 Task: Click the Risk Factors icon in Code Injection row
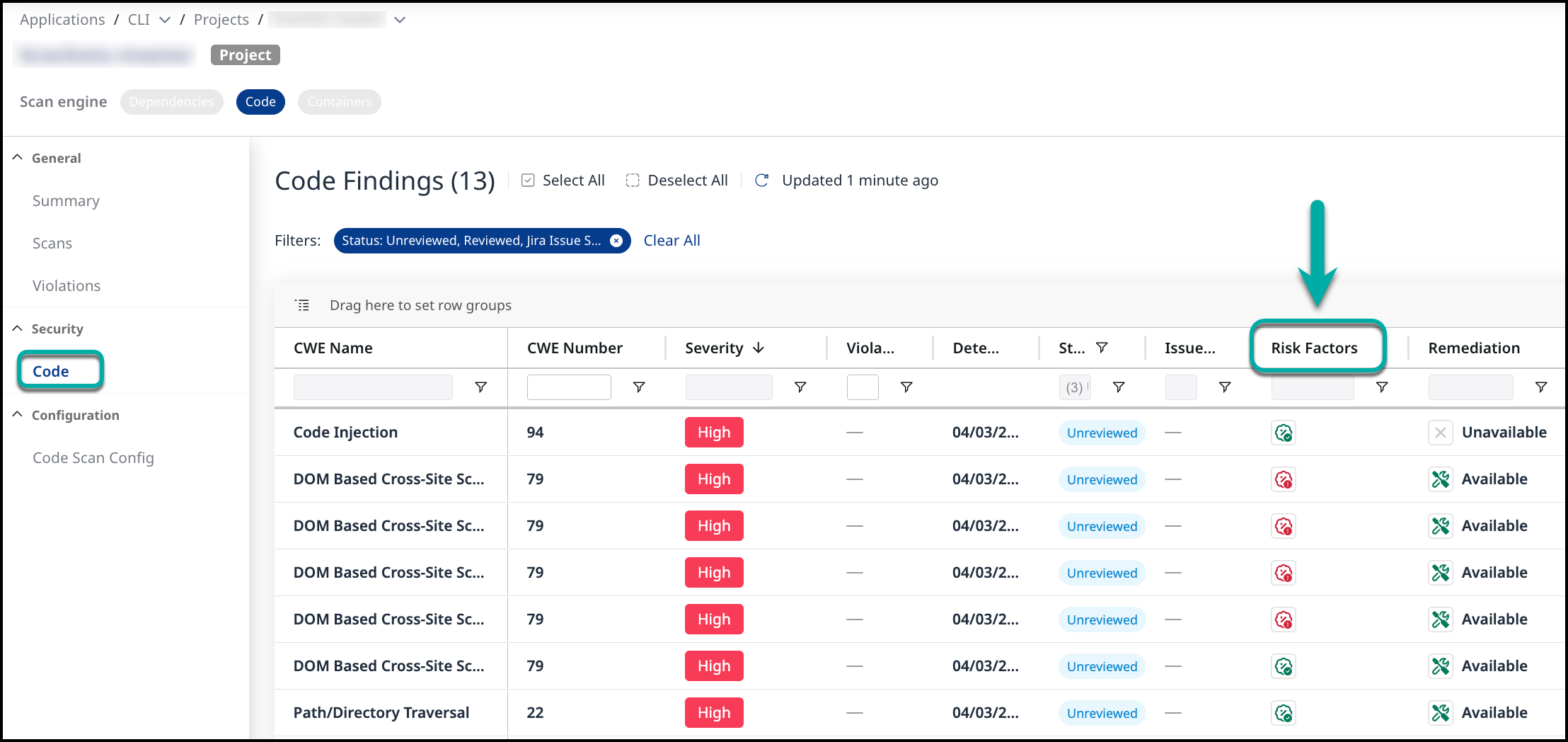[1283, 433]
